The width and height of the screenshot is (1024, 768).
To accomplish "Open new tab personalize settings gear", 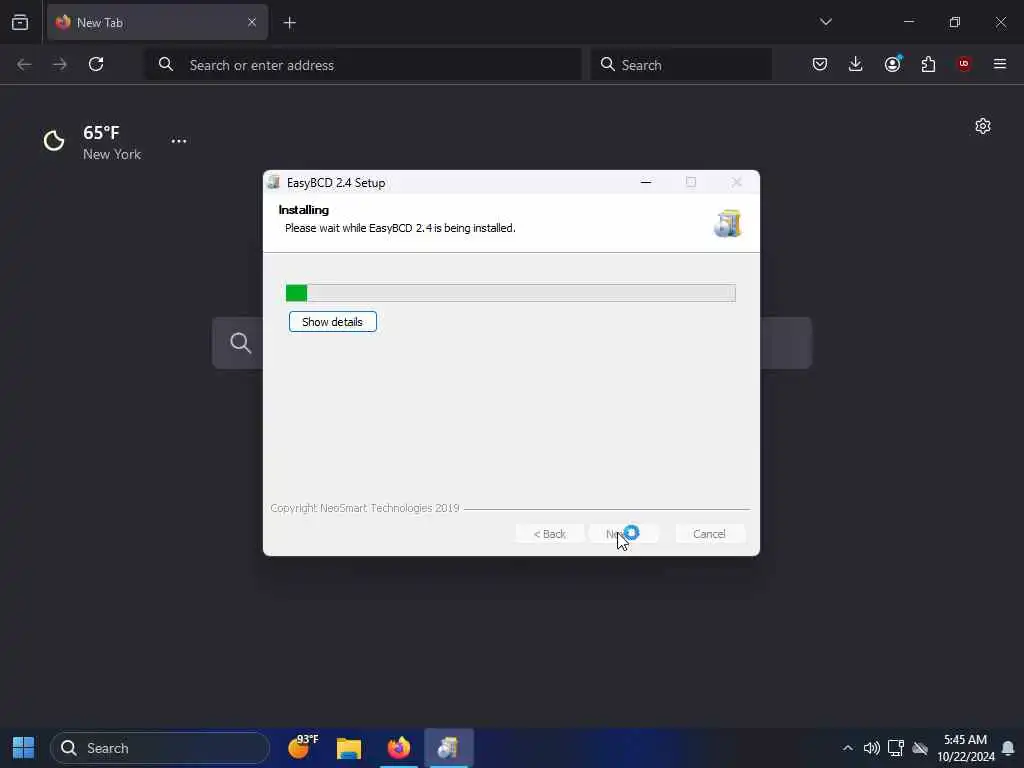I will 983,126.
